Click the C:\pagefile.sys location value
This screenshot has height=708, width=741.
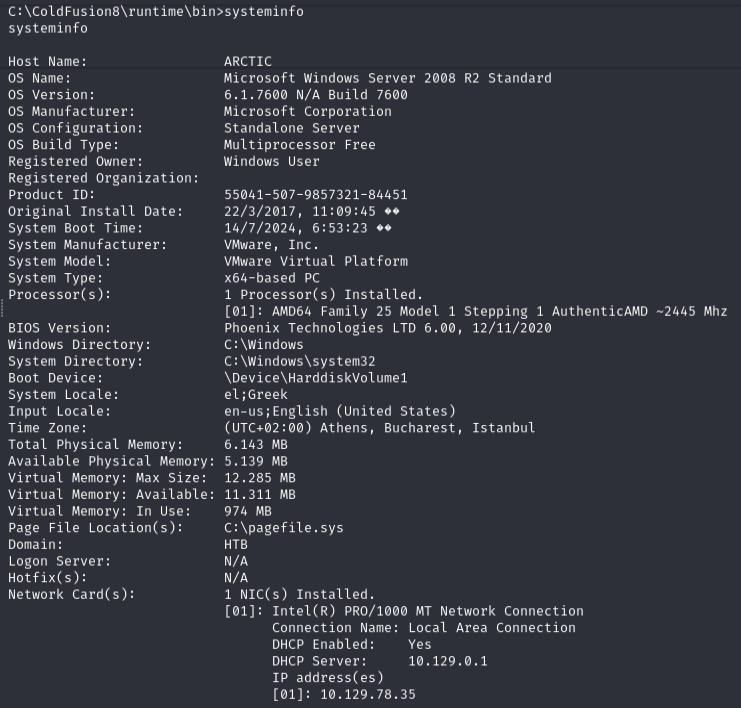coord(283,528)
